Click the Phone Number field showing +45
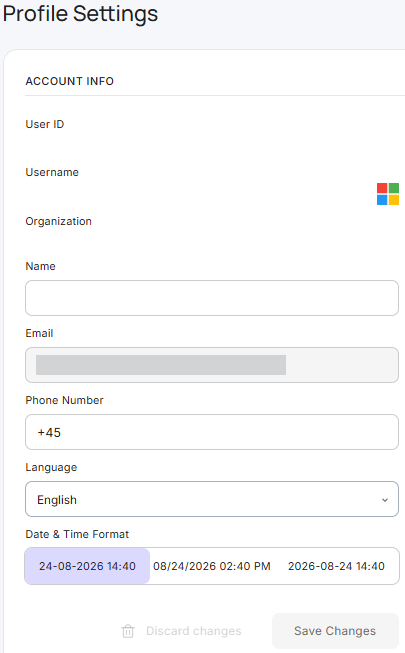 click(x=212, y=432)
